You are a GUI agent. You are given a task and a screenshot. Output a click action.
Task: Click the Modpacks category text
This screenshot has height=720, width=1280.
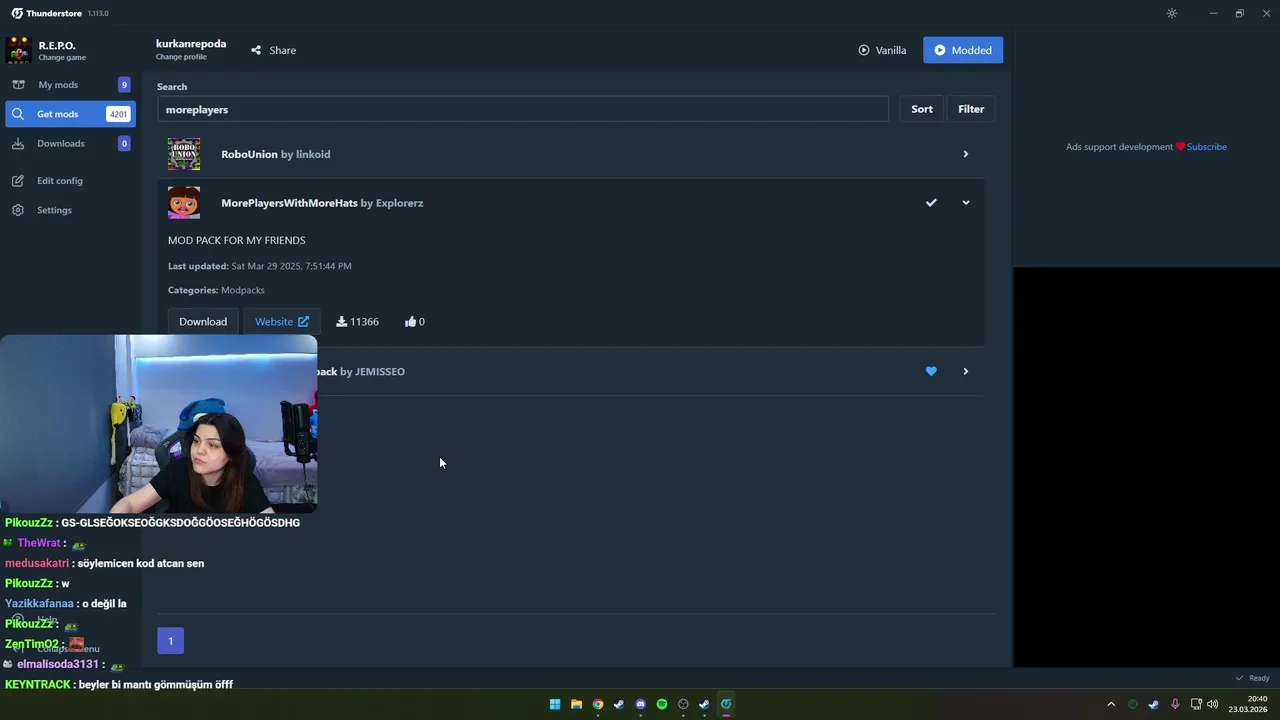point(243,290)
